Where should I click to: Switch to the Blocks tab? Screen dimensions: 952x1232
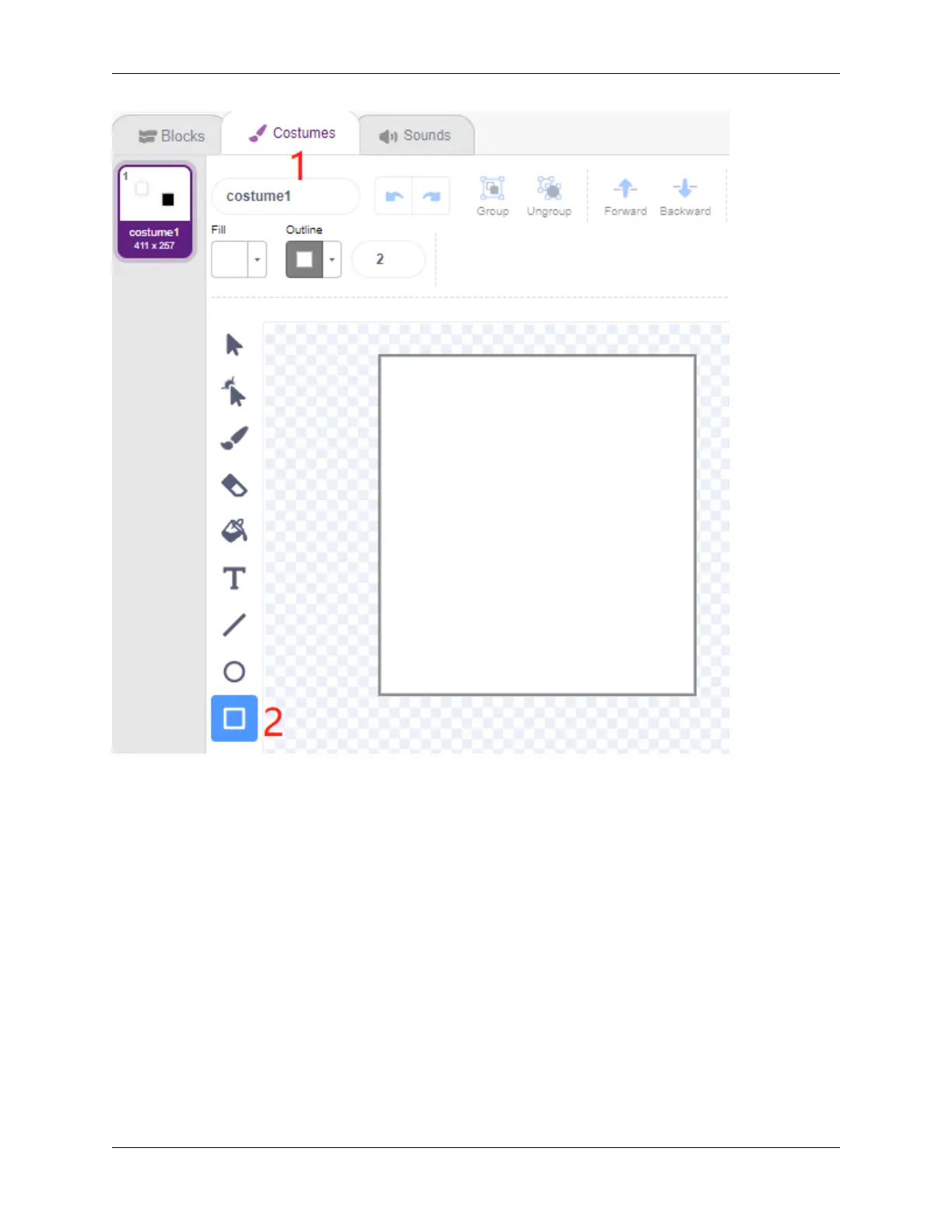(x=171, y=136)
